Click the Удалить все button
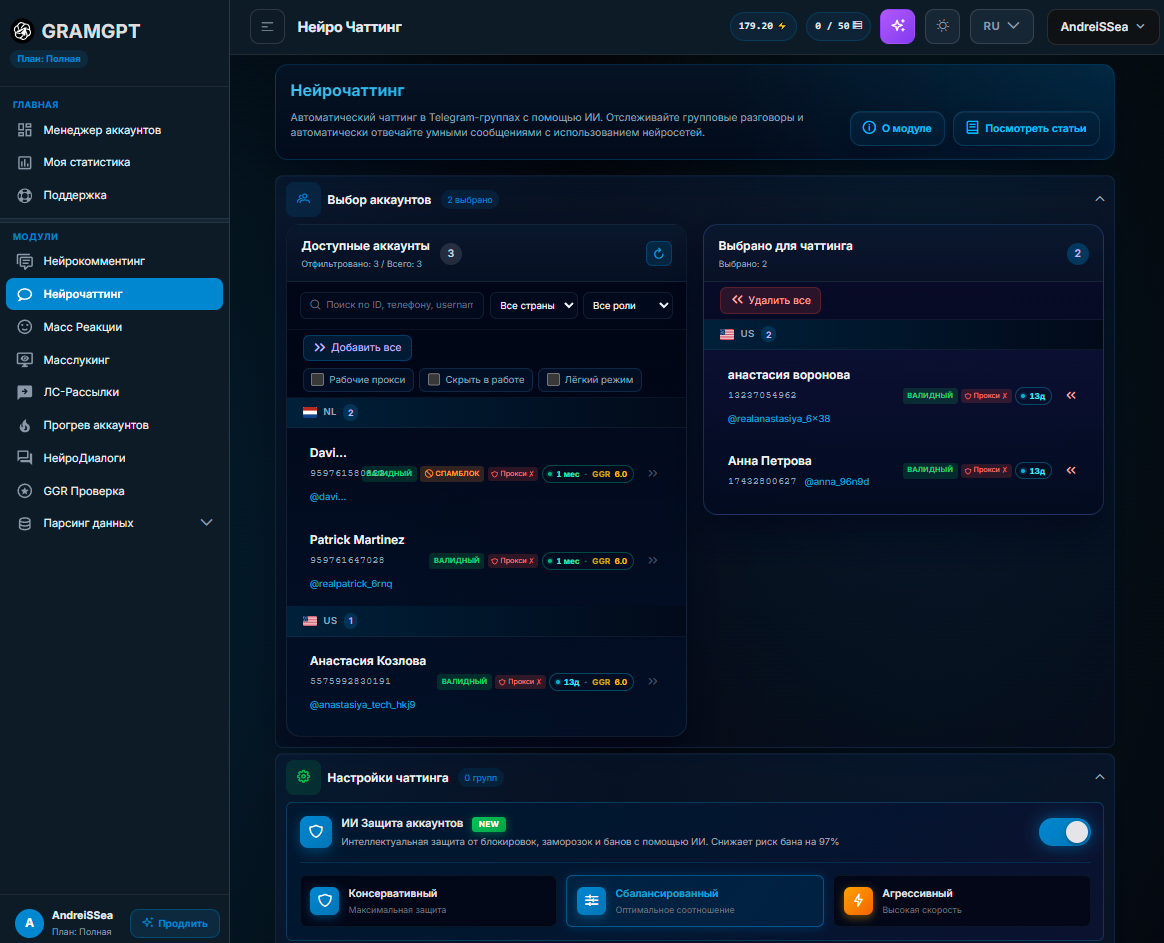 pos(771,300)
